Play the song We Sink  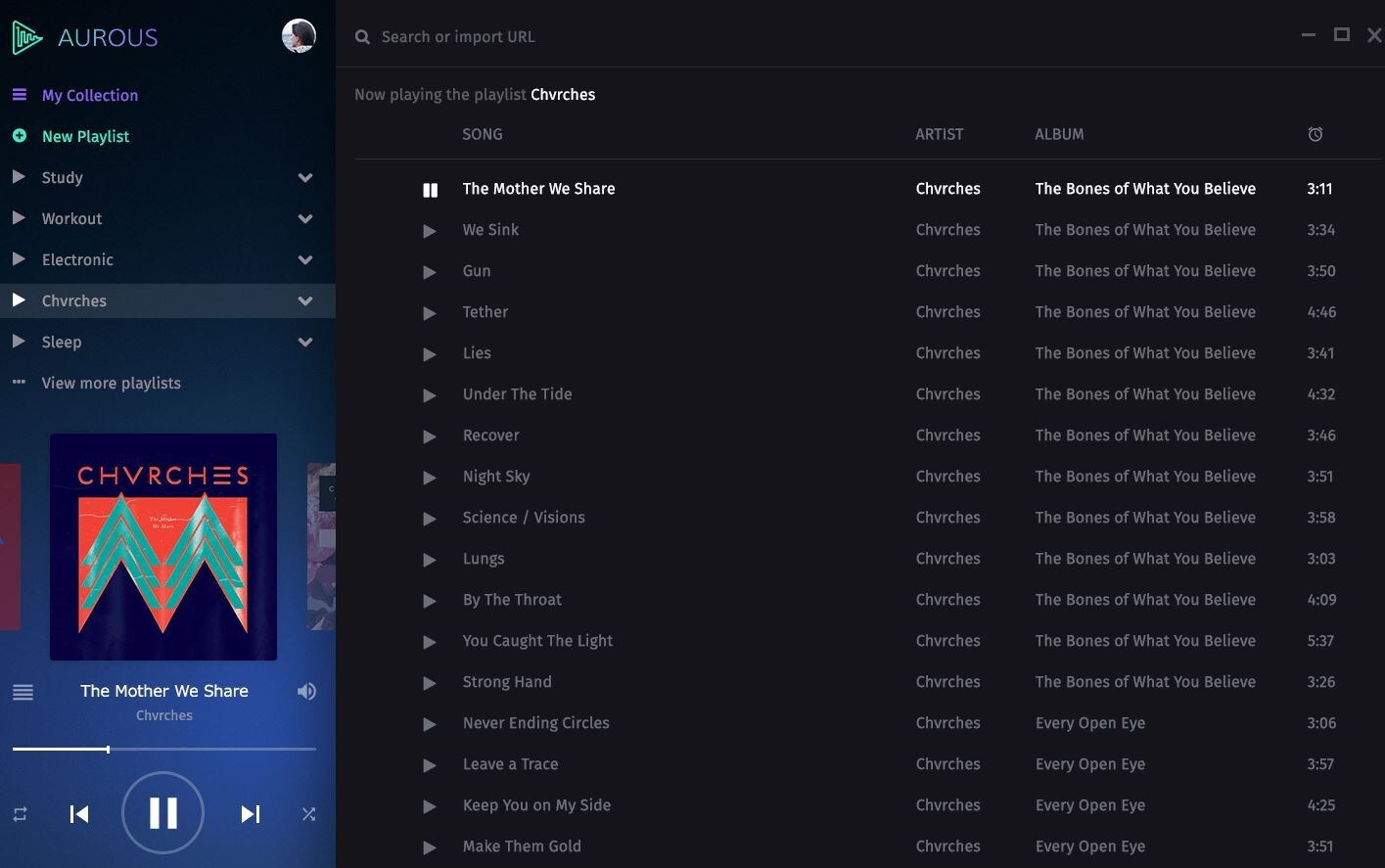pyautogui.click(x=430, y=231)
